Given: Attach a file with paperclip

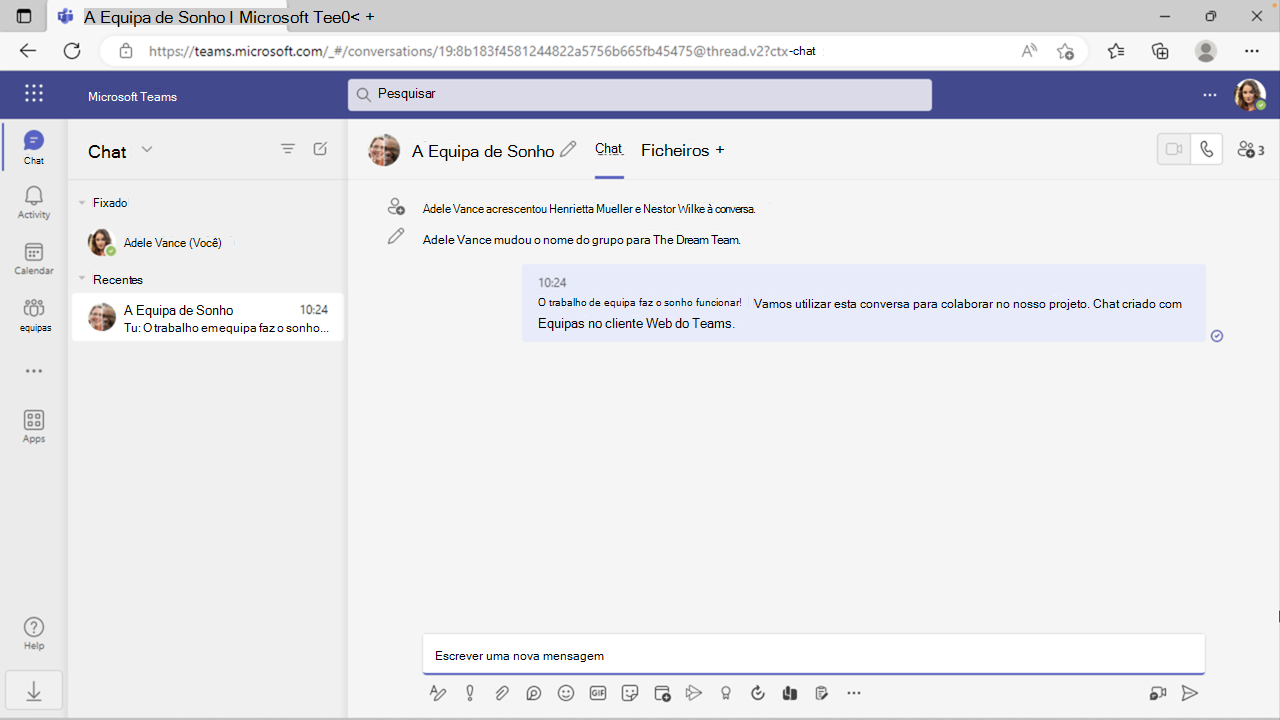Looking at the screenshot, I should [x=502, y=693].
